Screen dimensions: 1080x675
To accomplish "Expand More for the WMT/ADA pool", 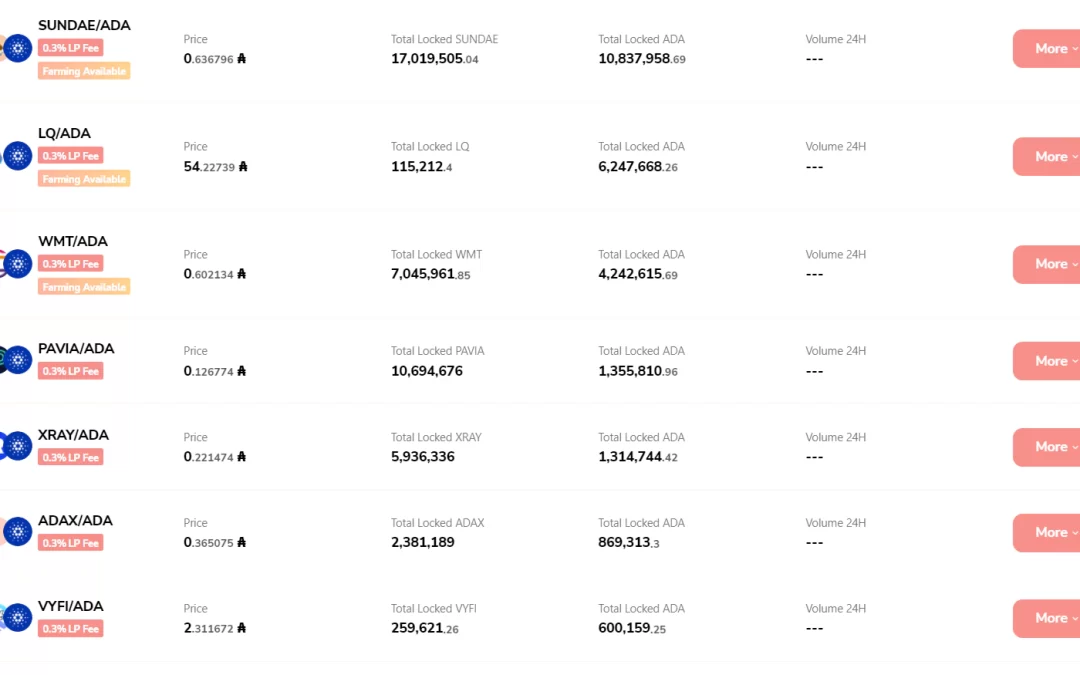I will pos(1046,264).
